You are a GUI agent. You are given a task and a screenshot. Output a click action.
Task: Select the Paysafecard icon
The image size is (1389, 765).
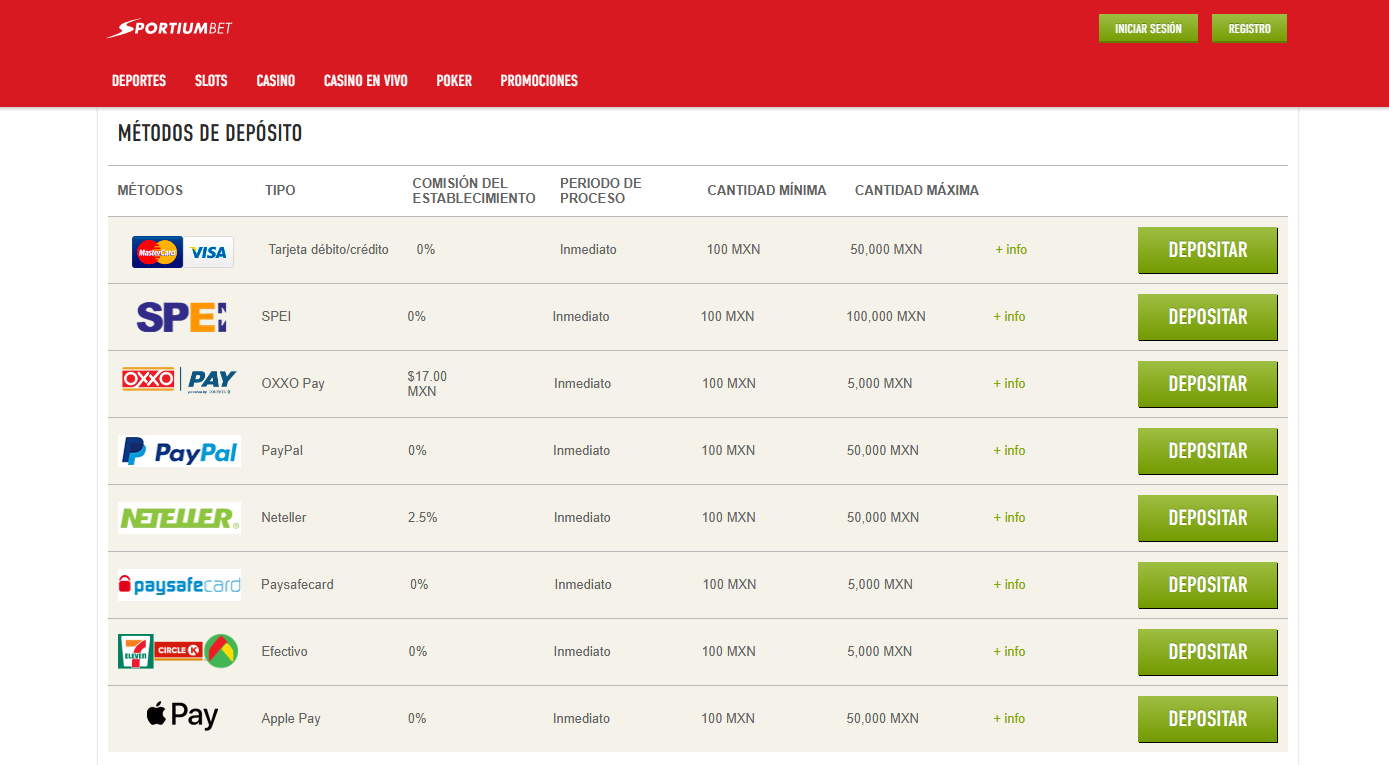tap(178, 584)
